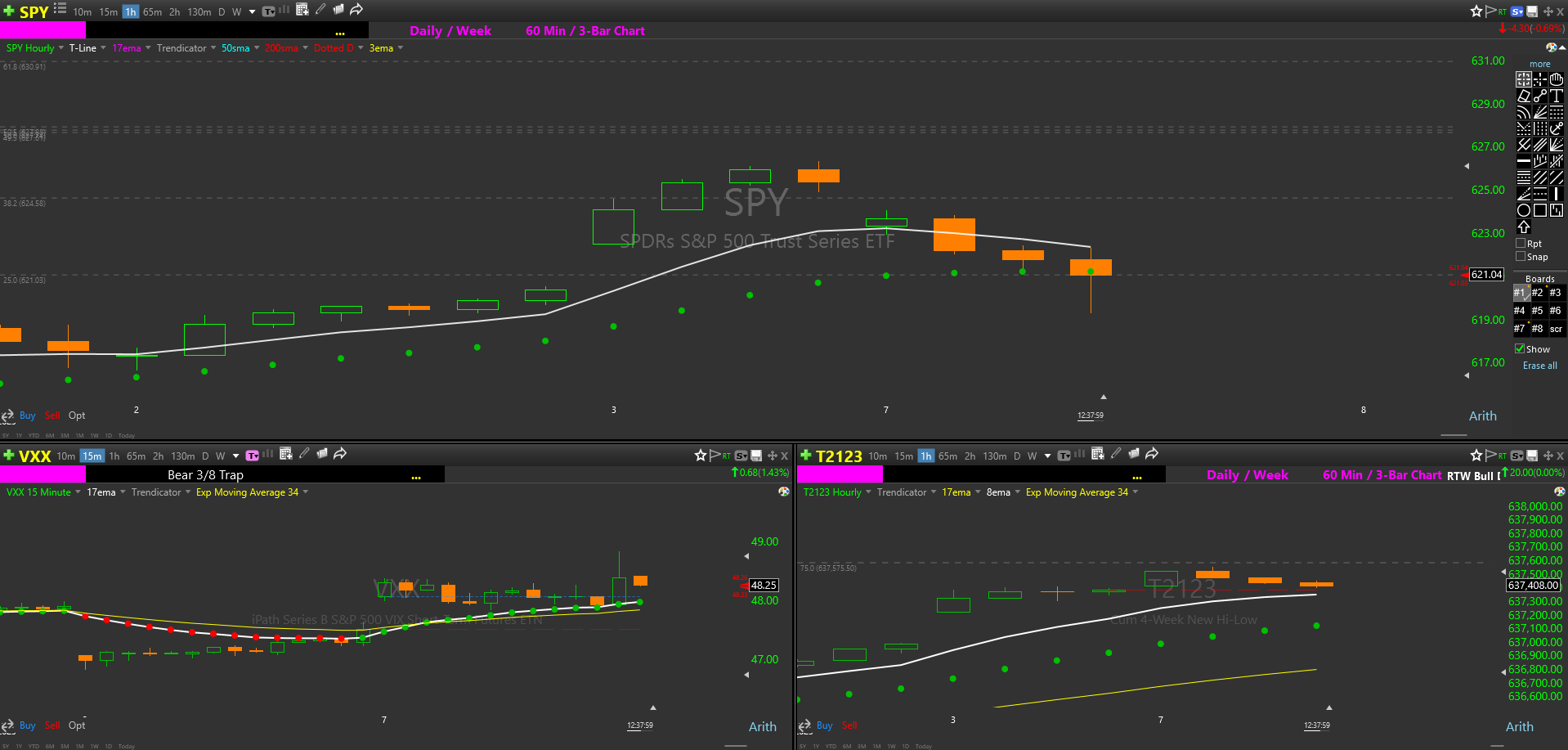
Task: Open the three-dots note menu on VXX chart
Action: tap(416, 477)
